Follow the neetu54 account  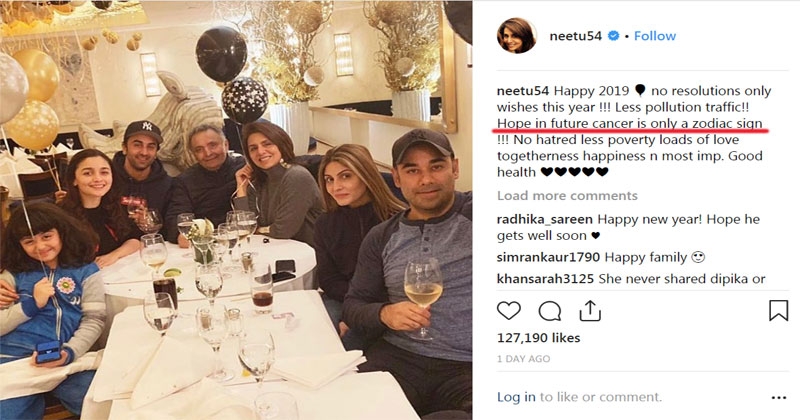point(655,36)
